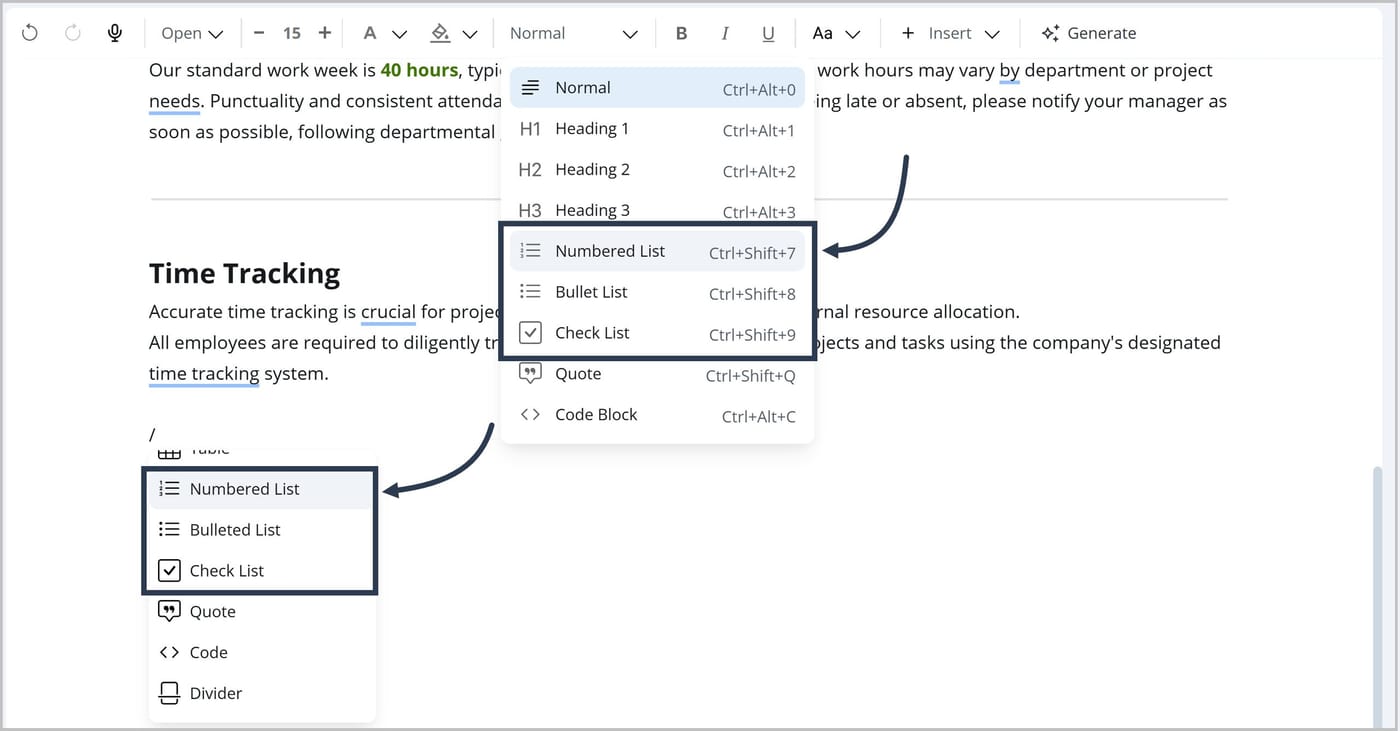Open the Aa text case dropdown
1400x731 pixels.
point(836,33)
